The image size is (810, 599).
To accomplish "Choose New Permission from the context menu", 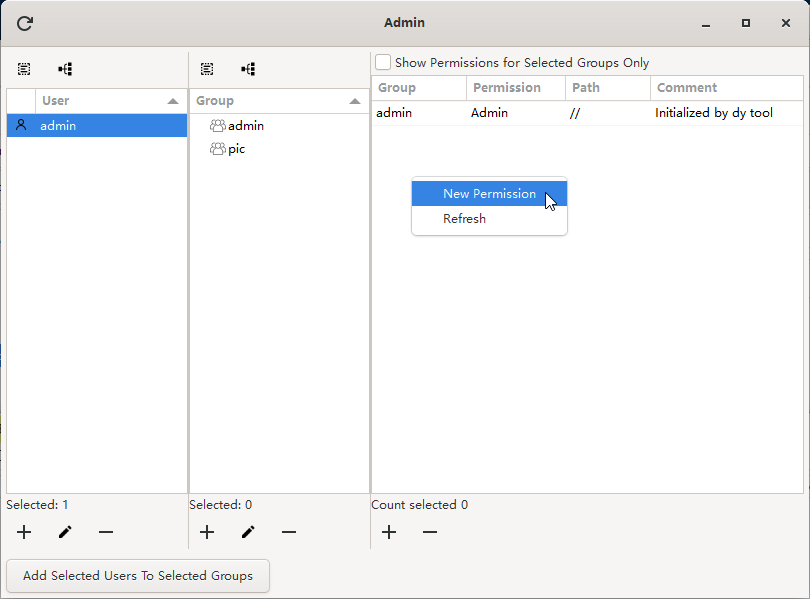I will coord(489,193).
